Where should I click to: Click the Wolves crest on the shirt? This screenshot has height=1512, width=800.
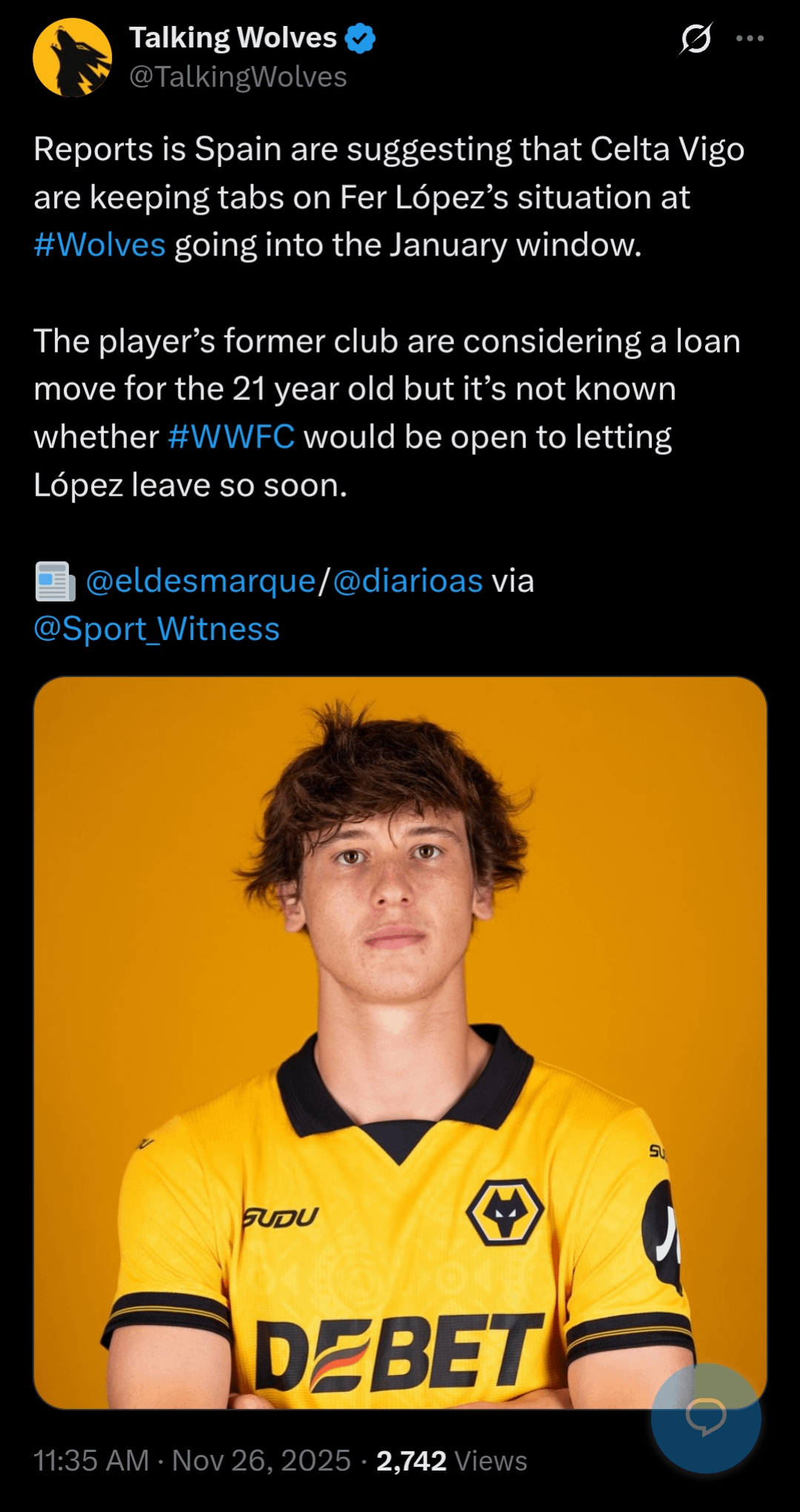point(505,1213)
